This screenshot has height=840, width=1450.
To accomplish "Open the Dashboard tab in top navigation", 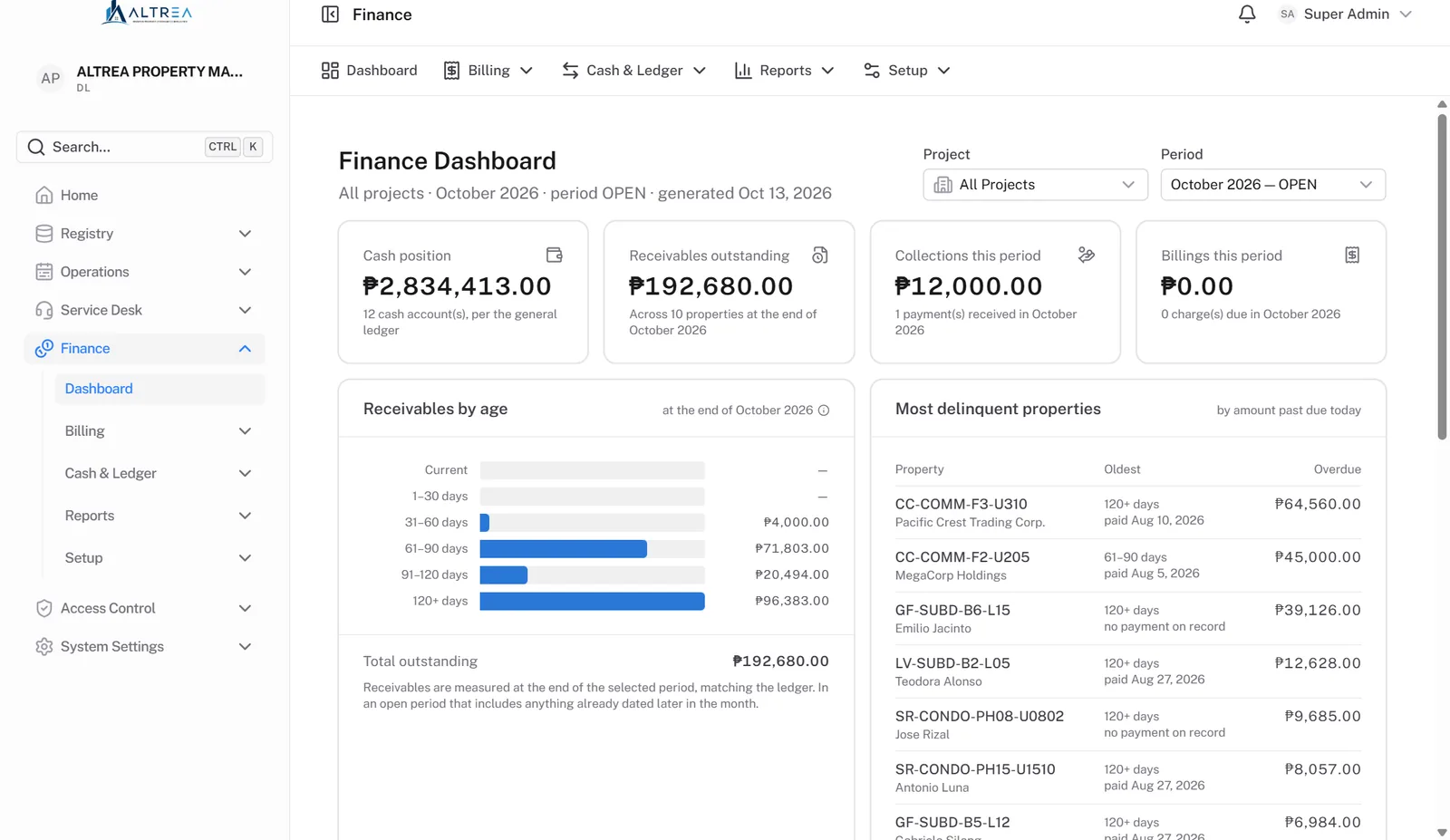I will 369,71.
